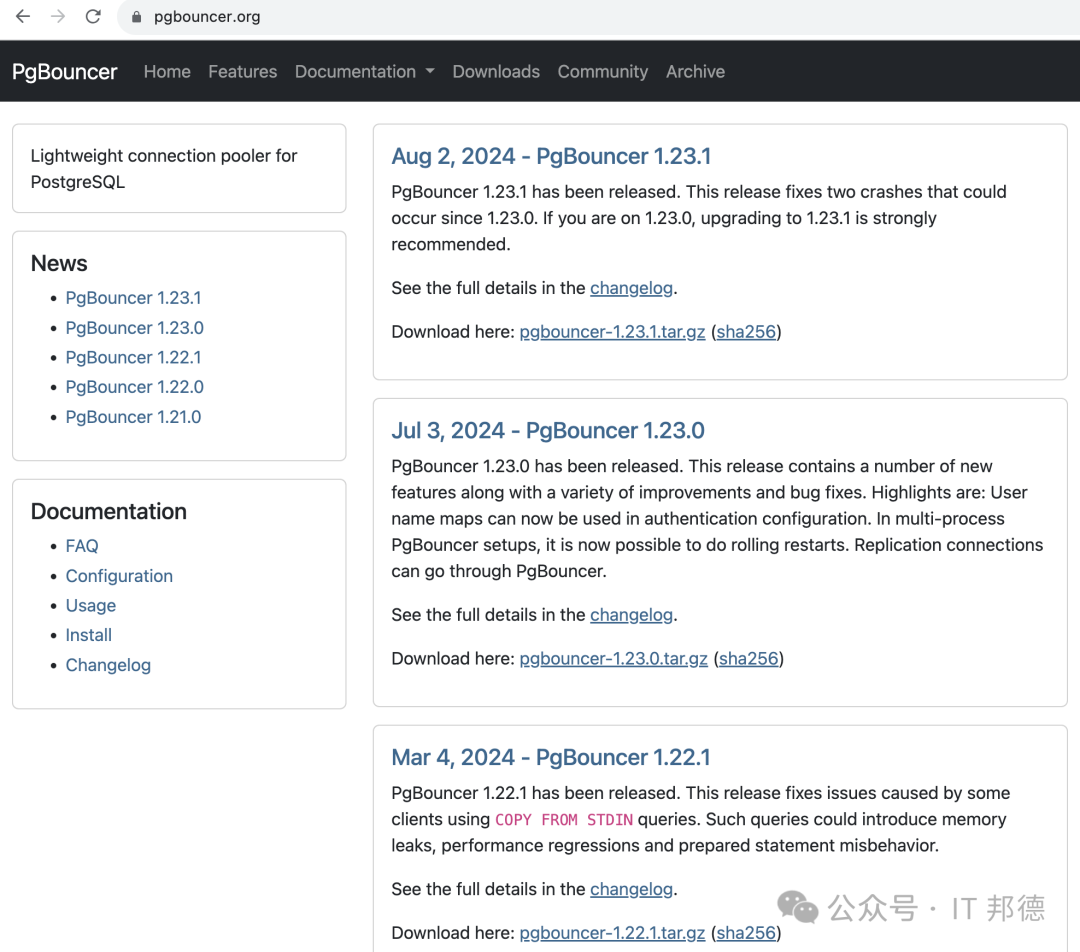Expand the Documentation dropdown menu

coord(364,72)
